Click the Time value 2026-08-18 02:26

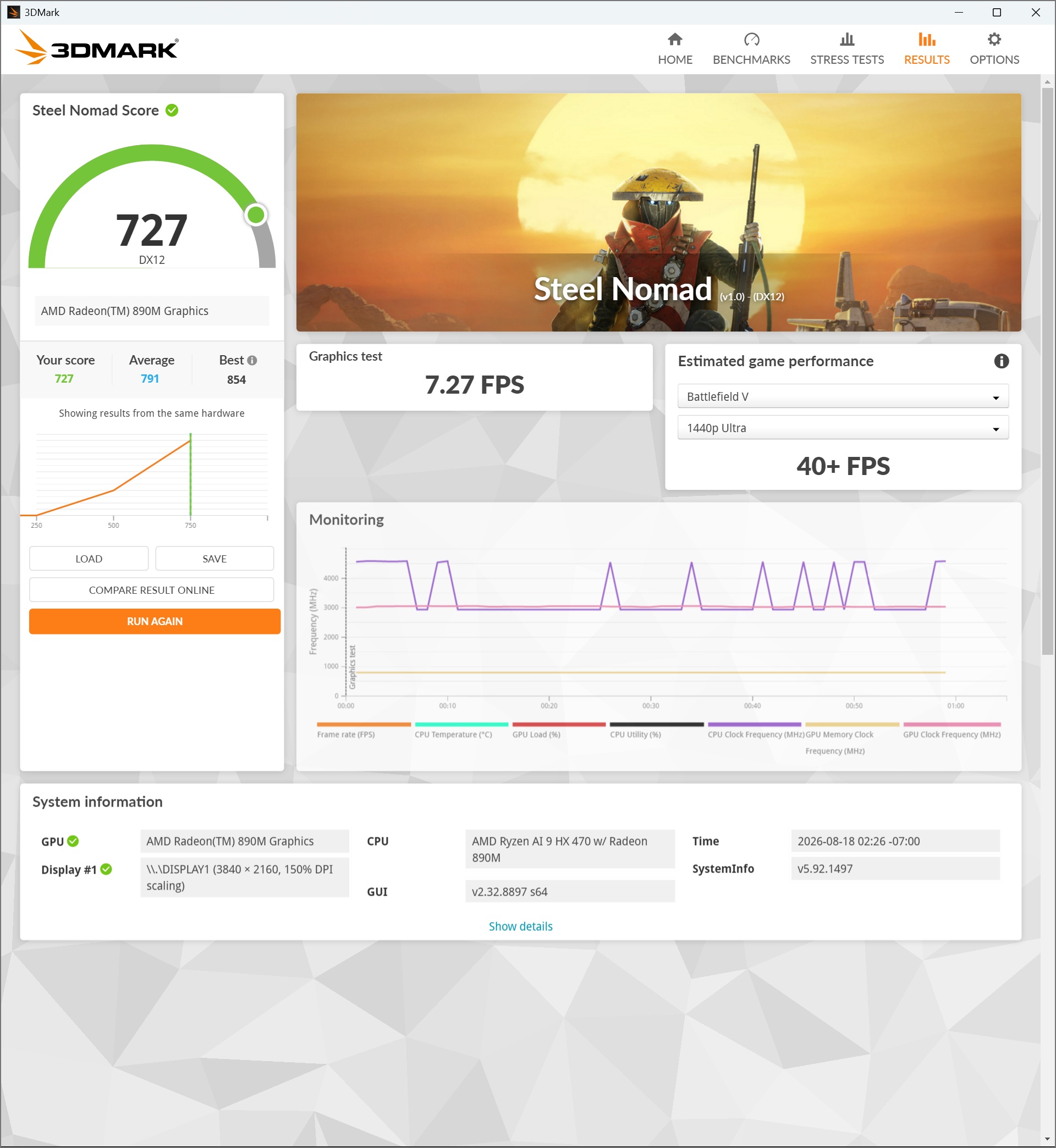point(895,841)
